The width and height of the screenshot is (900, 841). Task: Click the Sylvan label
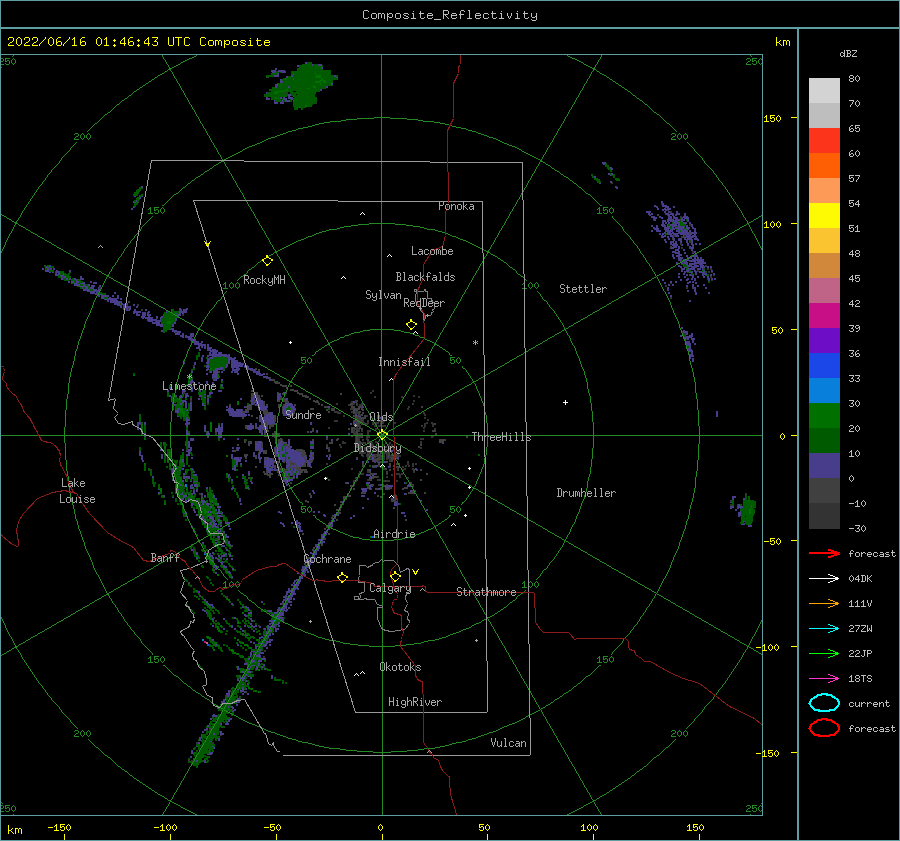click(x=383, y=295)
